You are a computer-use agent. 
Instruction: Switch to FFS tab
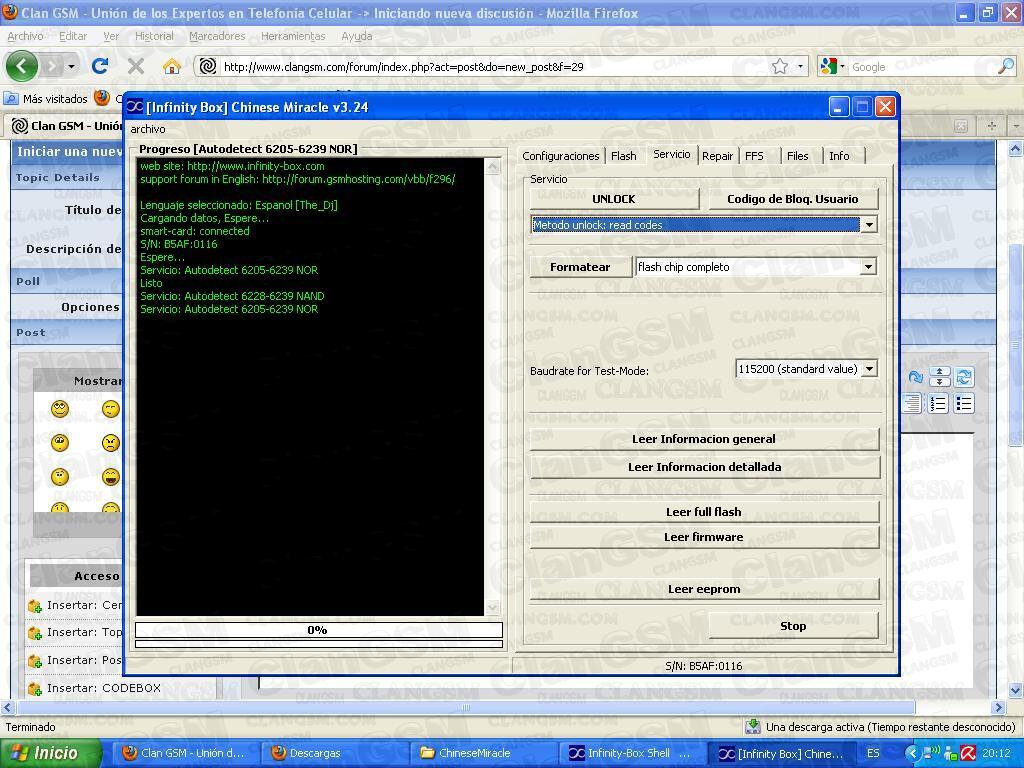click(754, 155)
